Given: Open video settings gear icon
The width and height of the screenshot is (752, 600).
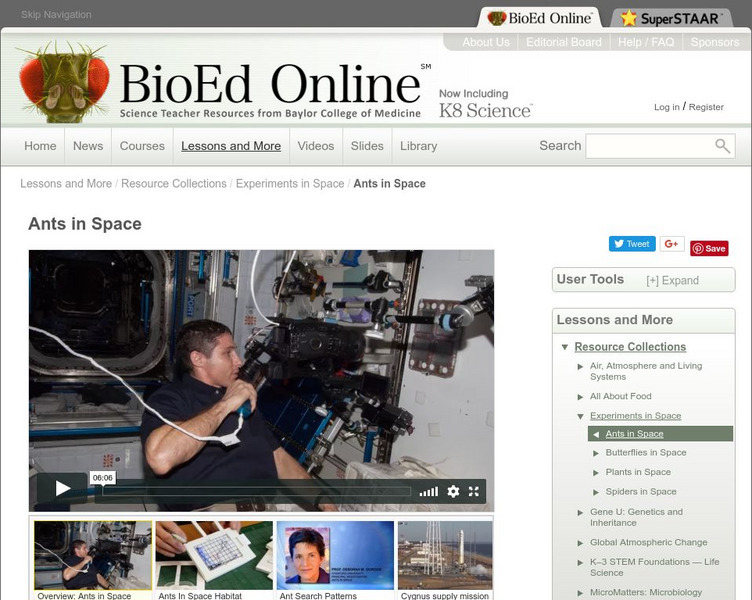Looking at the screenshot, I should pyautogui.click(x=453, y=491).
